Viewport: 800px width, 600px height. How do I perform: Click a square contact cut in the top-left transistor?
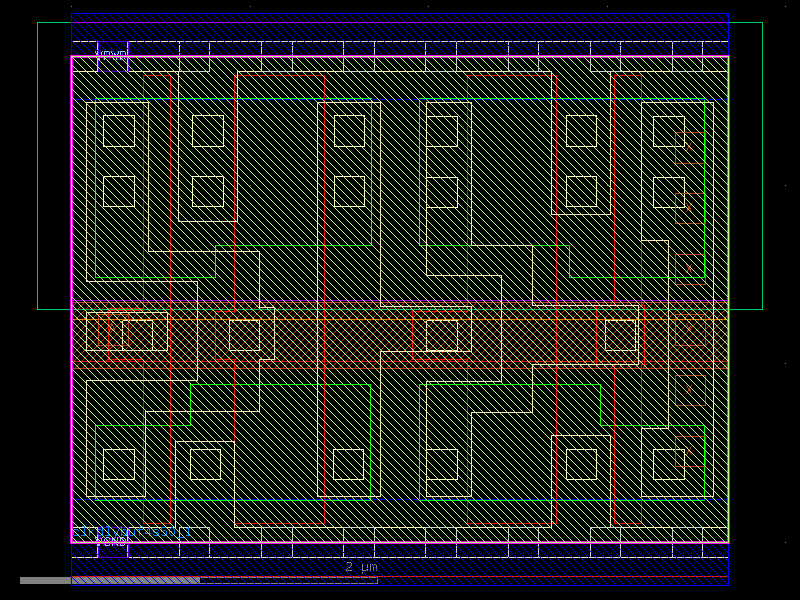(x=119, y=128)
